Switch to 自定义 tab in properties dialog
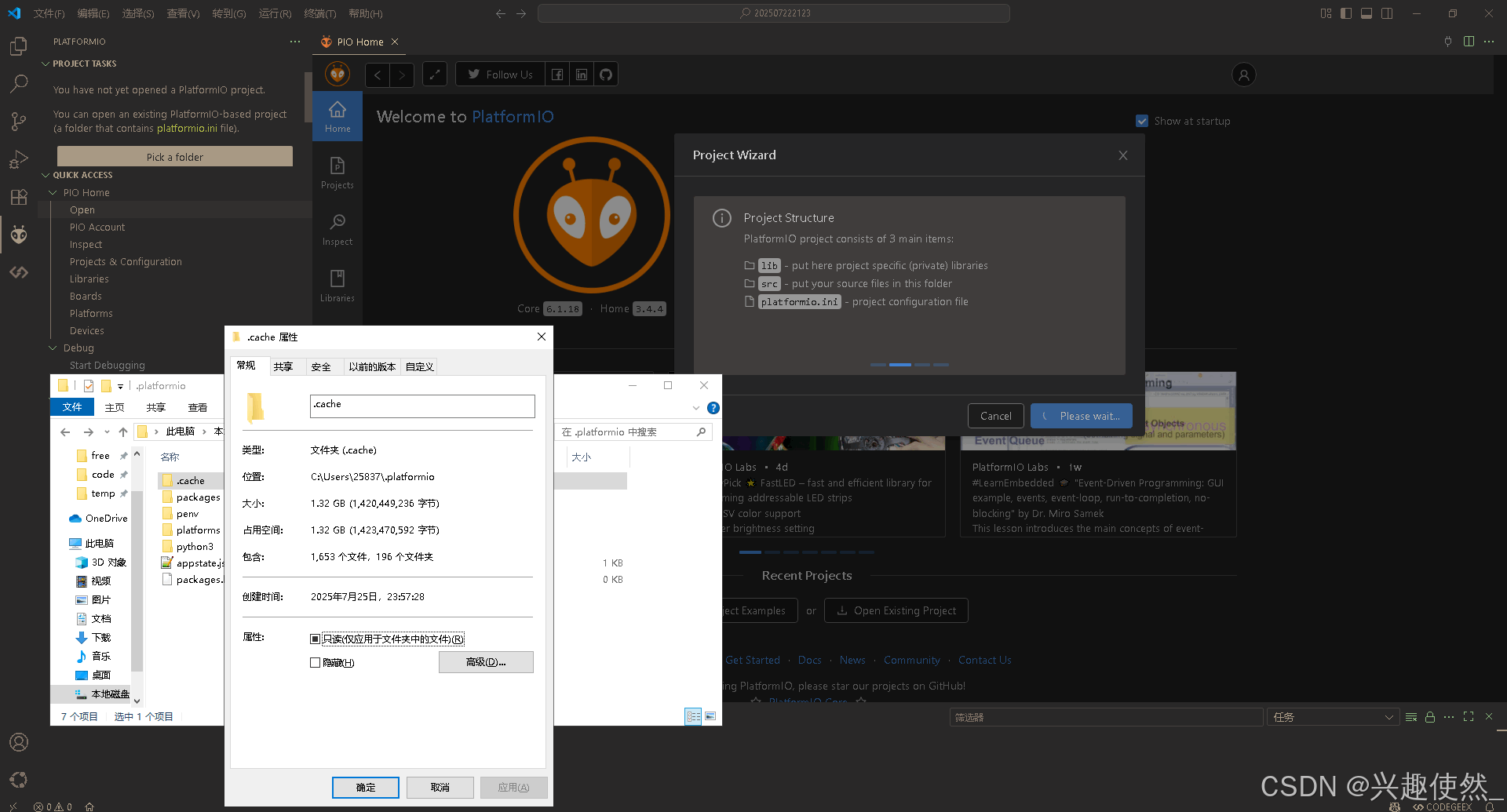1507x812 pixels. click(x=420, y=366)
